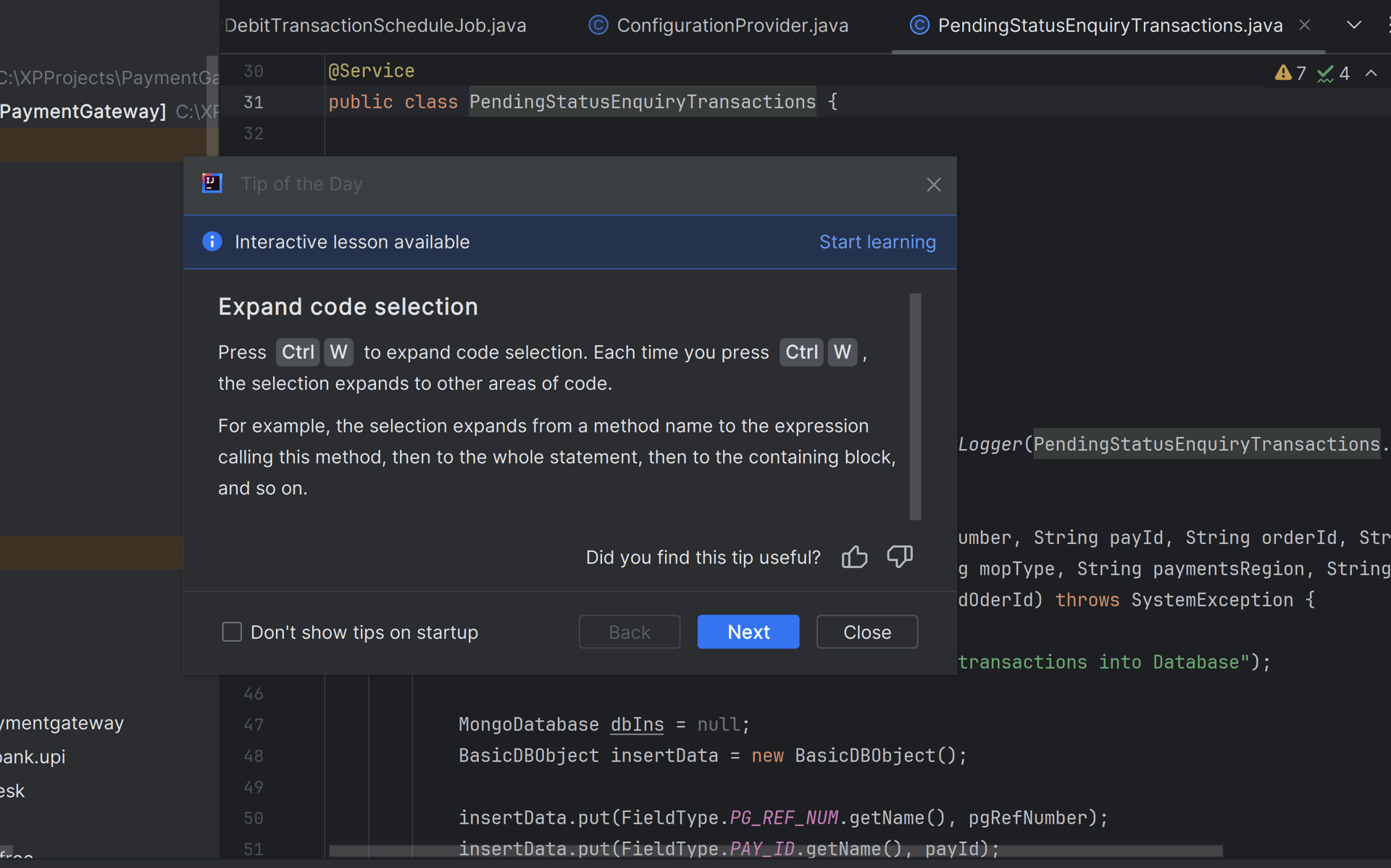Click the Next button
Viewport: 1391px width, 868px height.
point(748,632)
